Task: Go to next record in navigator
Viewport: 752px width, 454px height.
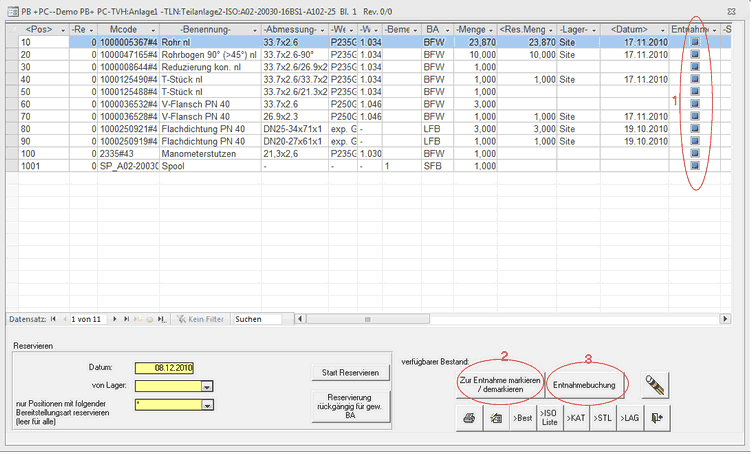Action: [114, 319]
